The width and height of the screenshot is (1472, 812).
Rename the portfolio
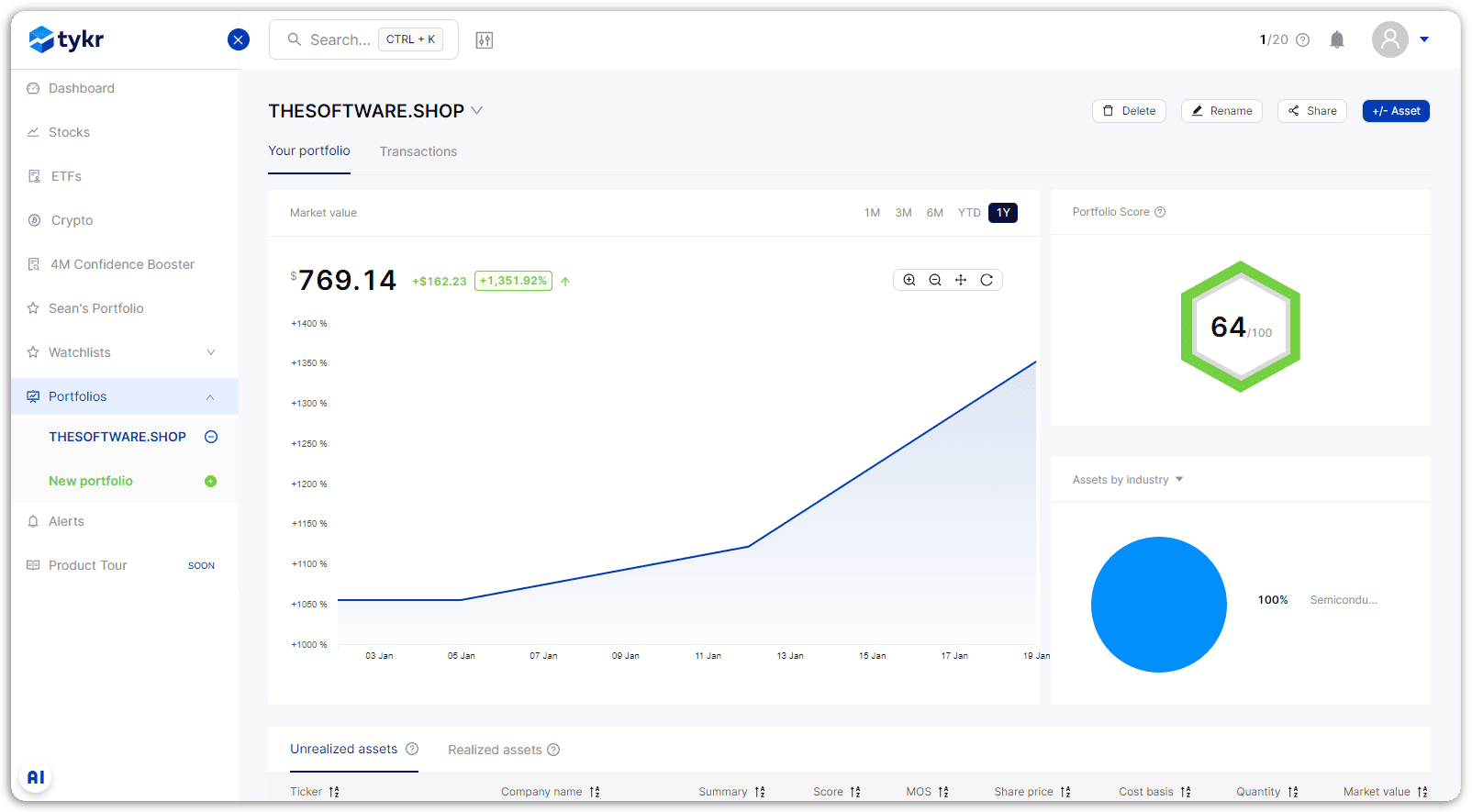(x=1221, y=111)
